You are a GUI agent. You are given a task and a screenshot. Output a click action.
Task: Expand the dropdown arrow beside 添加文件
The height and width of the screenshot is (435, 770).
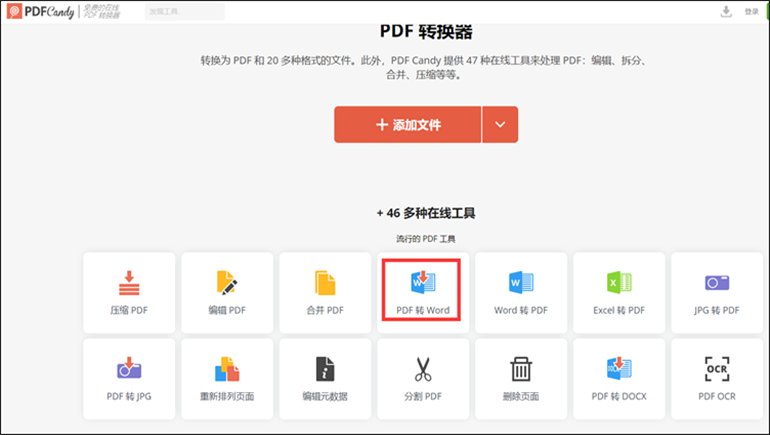tap(500, 125)
